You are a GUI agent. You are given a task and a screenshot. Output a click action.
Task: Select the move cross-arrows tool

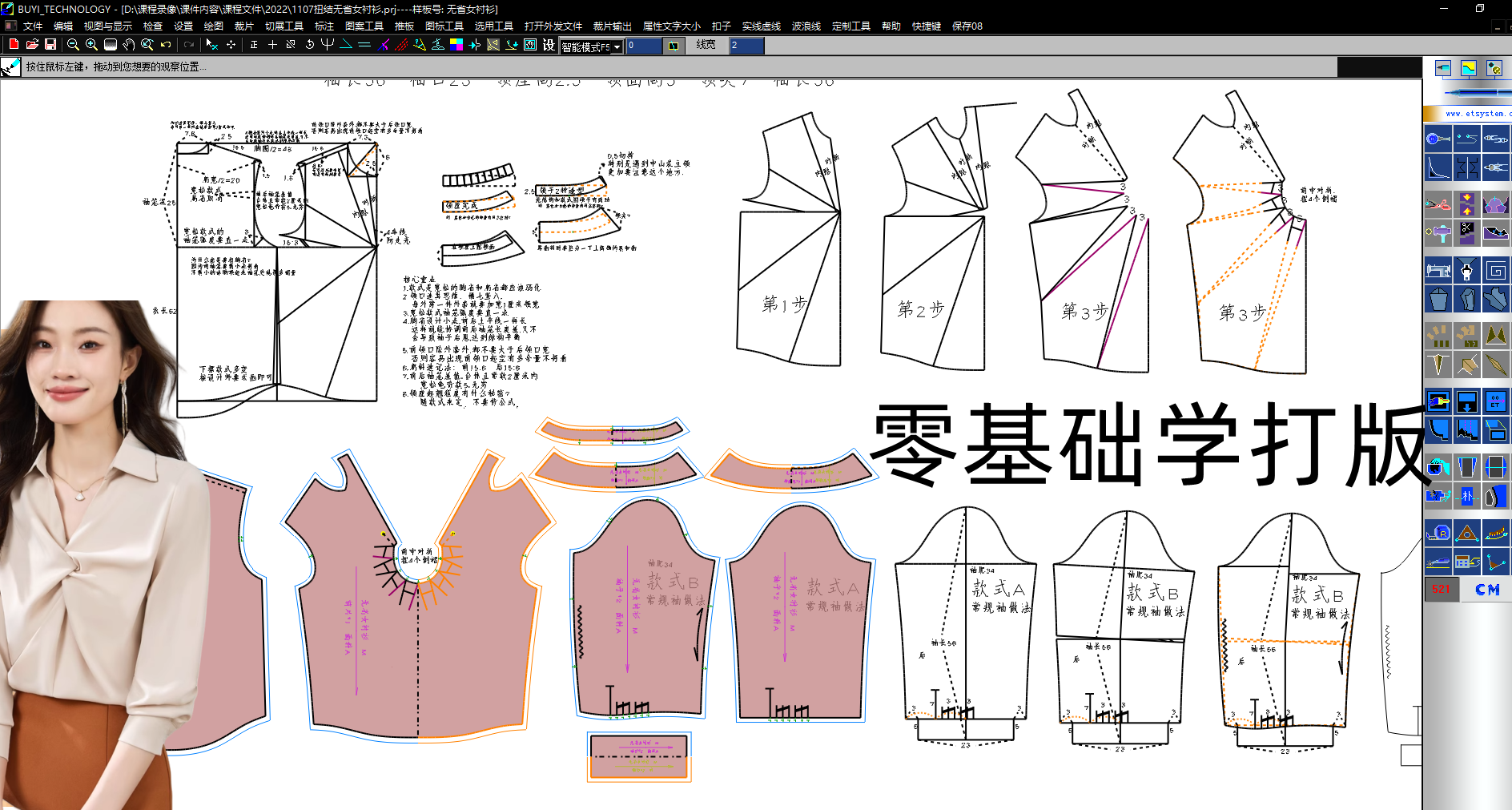[x=231, y=45]
